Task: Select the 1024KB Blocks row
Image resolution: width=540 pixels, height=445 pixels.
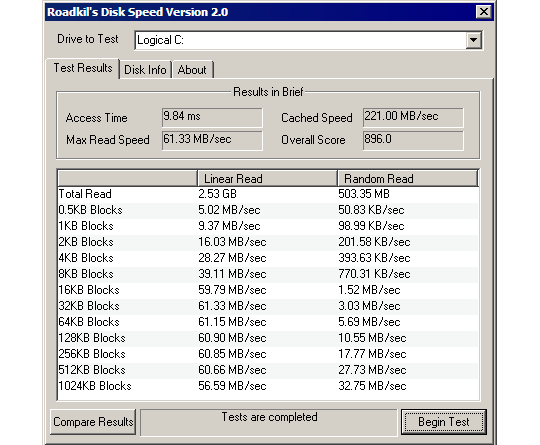Action: [x=268, y=386]
